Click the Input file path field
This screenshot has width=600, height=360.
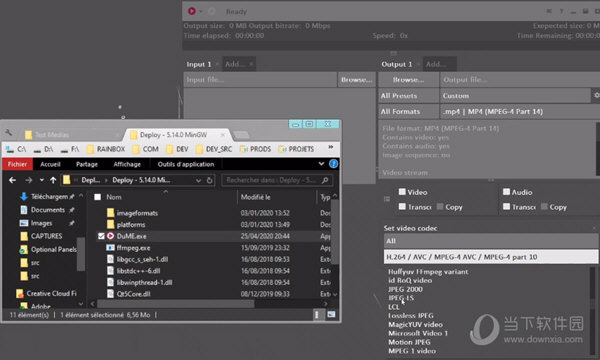[260, 80]
